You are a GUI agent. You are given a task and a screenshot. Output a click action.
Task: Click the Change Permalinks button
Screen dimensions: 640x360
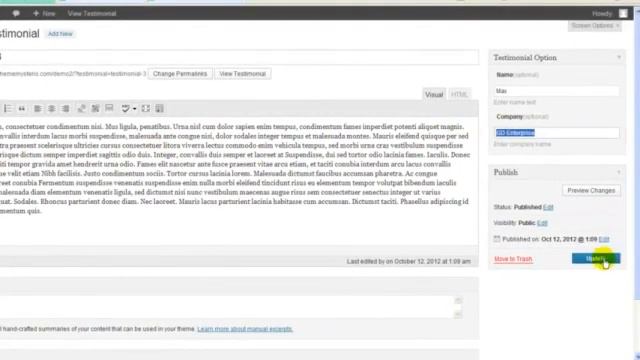180,74
